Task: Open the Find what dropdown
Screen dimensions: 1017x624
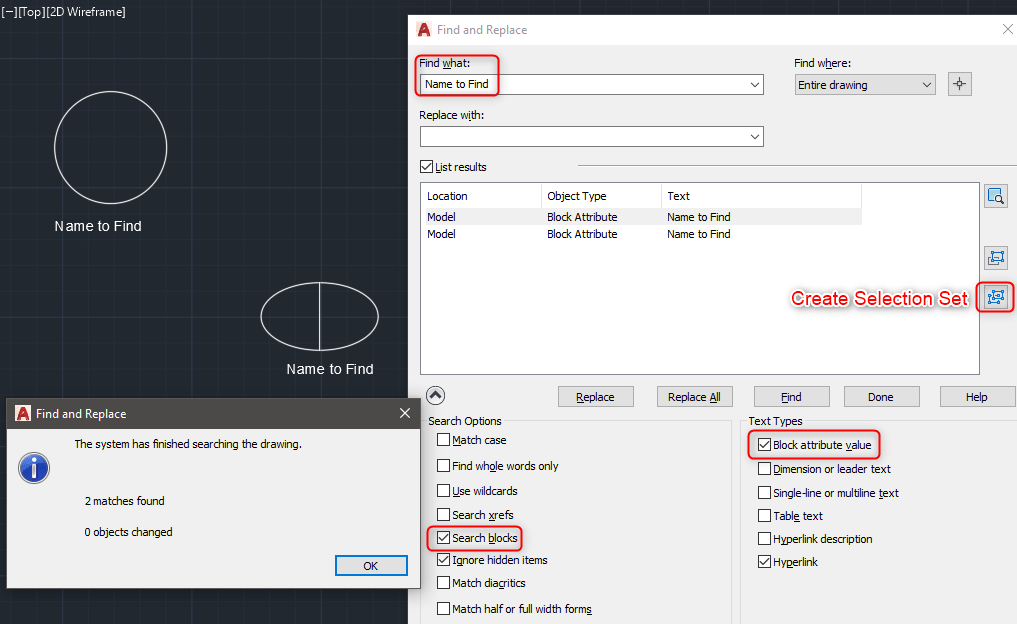Action: coord(757,84)
